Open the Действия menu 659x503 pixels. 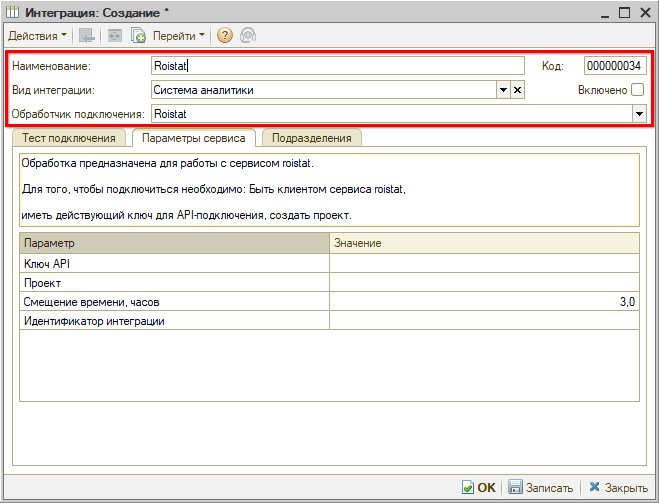coord(37,36)
